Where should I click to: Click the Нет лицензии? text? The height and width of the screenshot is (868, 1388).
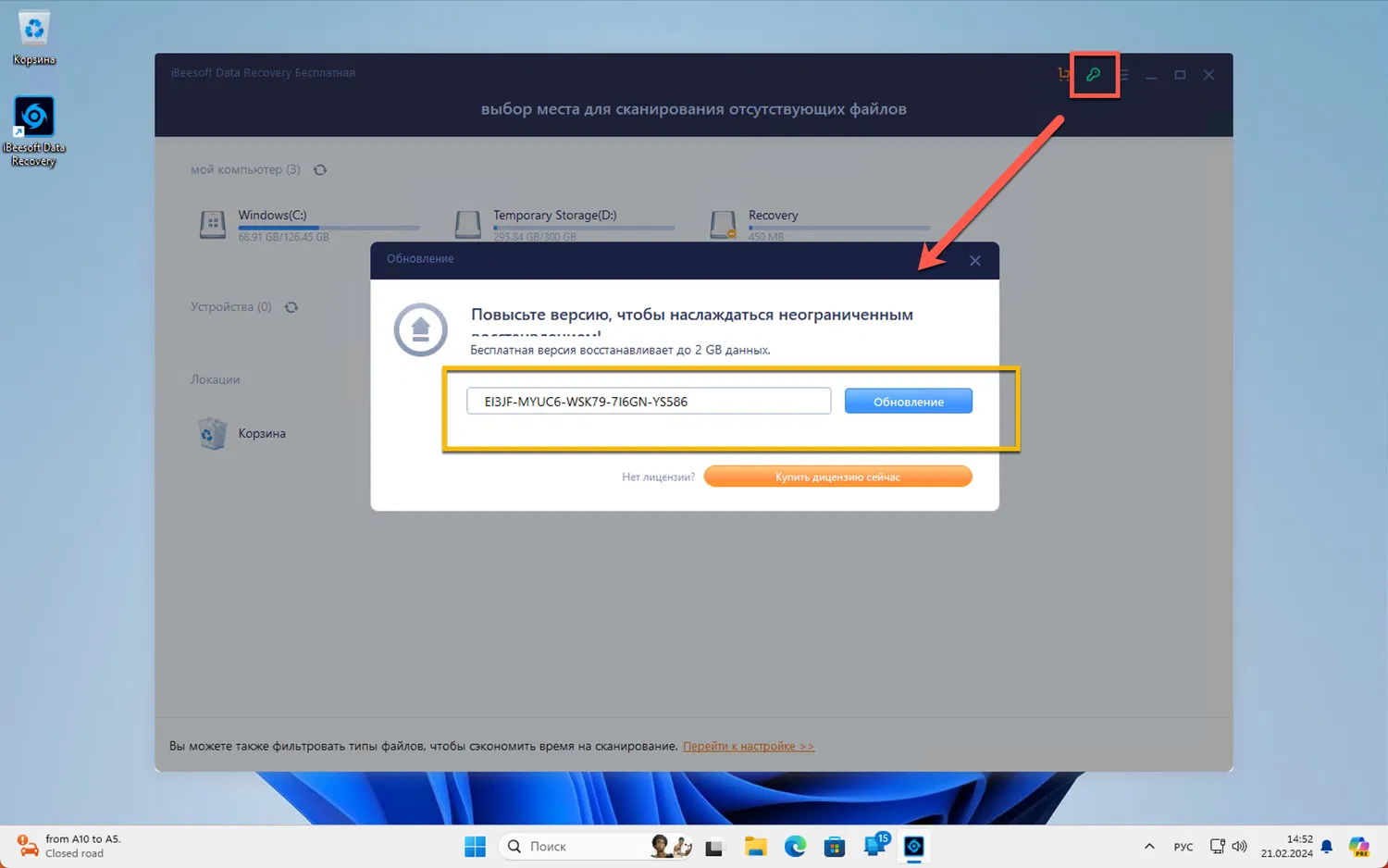pyautogui.click(x=658, y=477)
